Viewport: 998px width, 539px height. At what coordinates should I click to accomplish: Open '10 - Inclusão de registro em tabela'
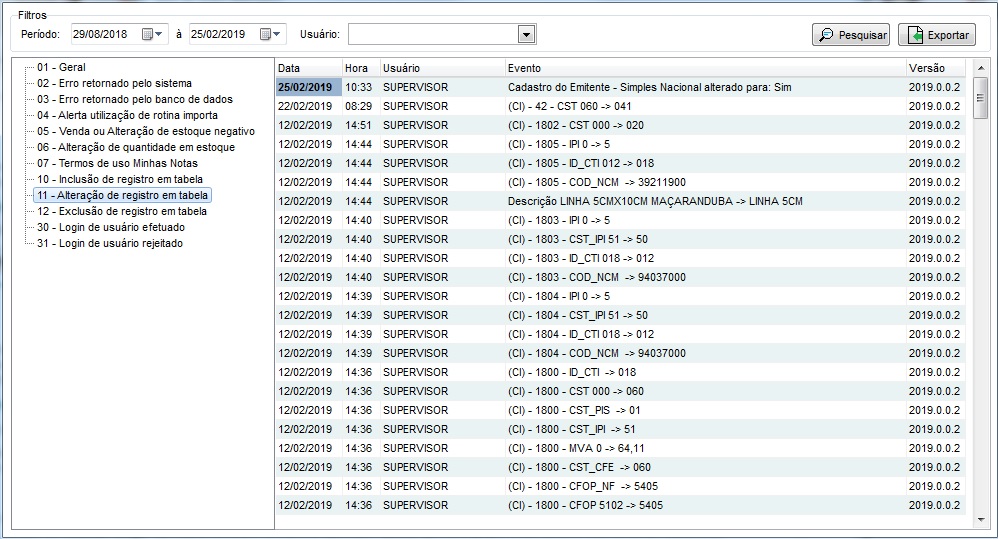tap(120, 180)
